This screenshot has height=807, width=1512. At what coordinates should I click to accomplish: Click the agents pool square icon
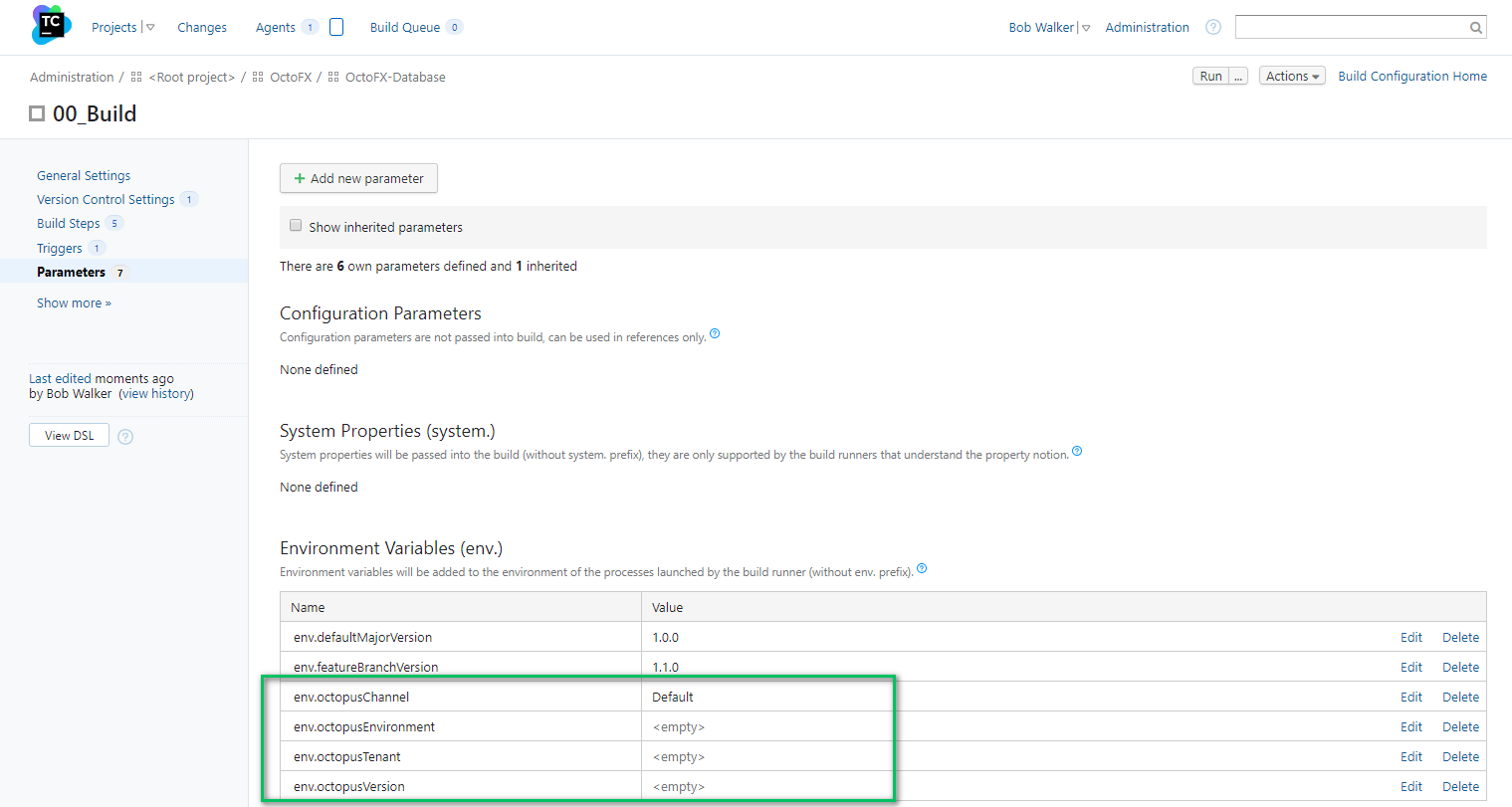click(x=336, y=27)
